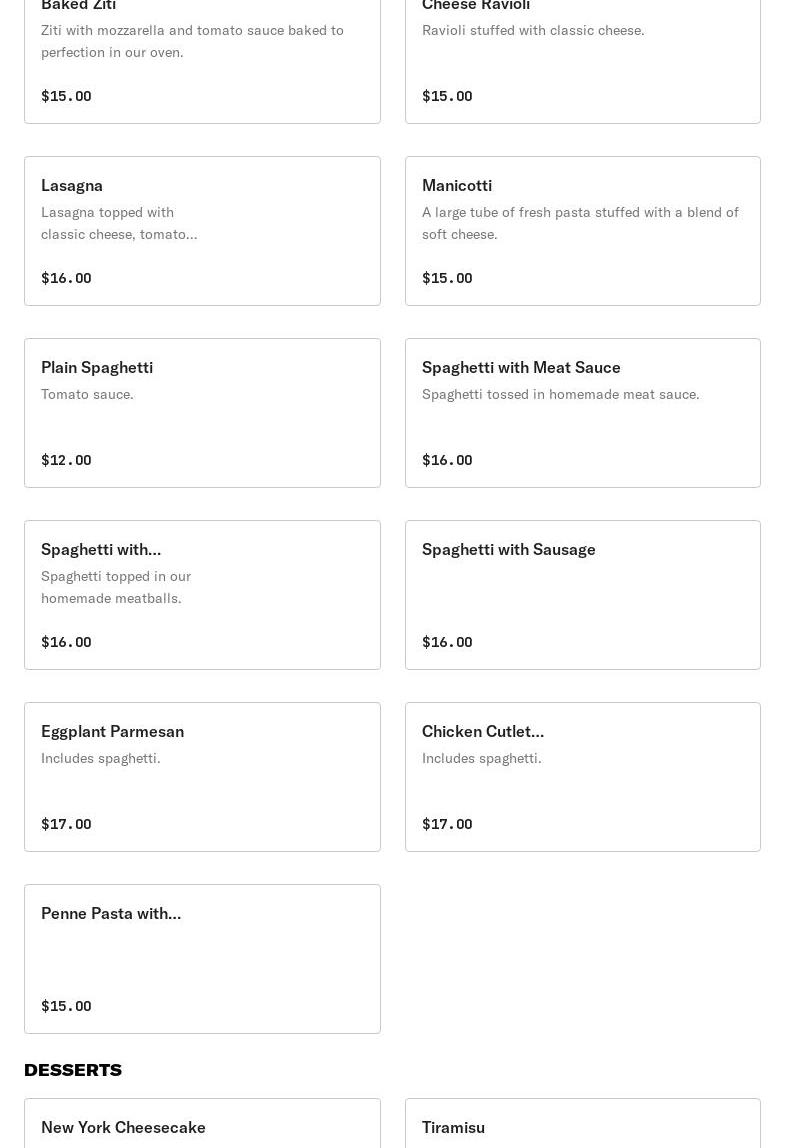This screenshot has width=785, height=1148.
Task: Open the Baked Ziti menu item
Action: click(202, 62)
